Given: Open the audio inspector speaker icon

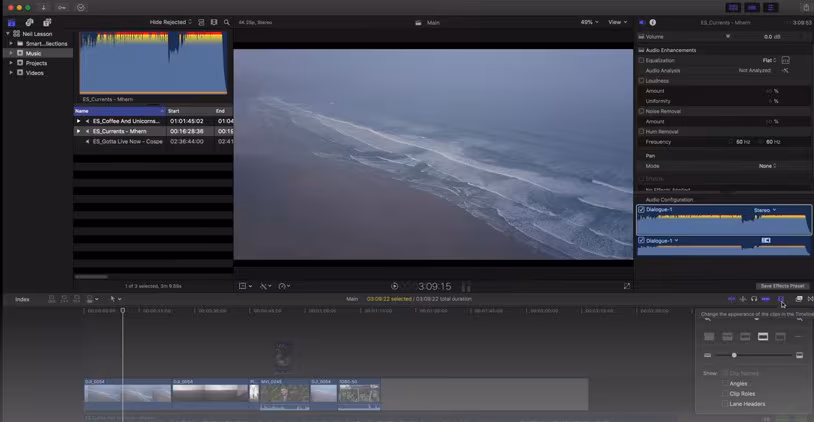Looking at the screenshot, I should (x=642, y=22).
